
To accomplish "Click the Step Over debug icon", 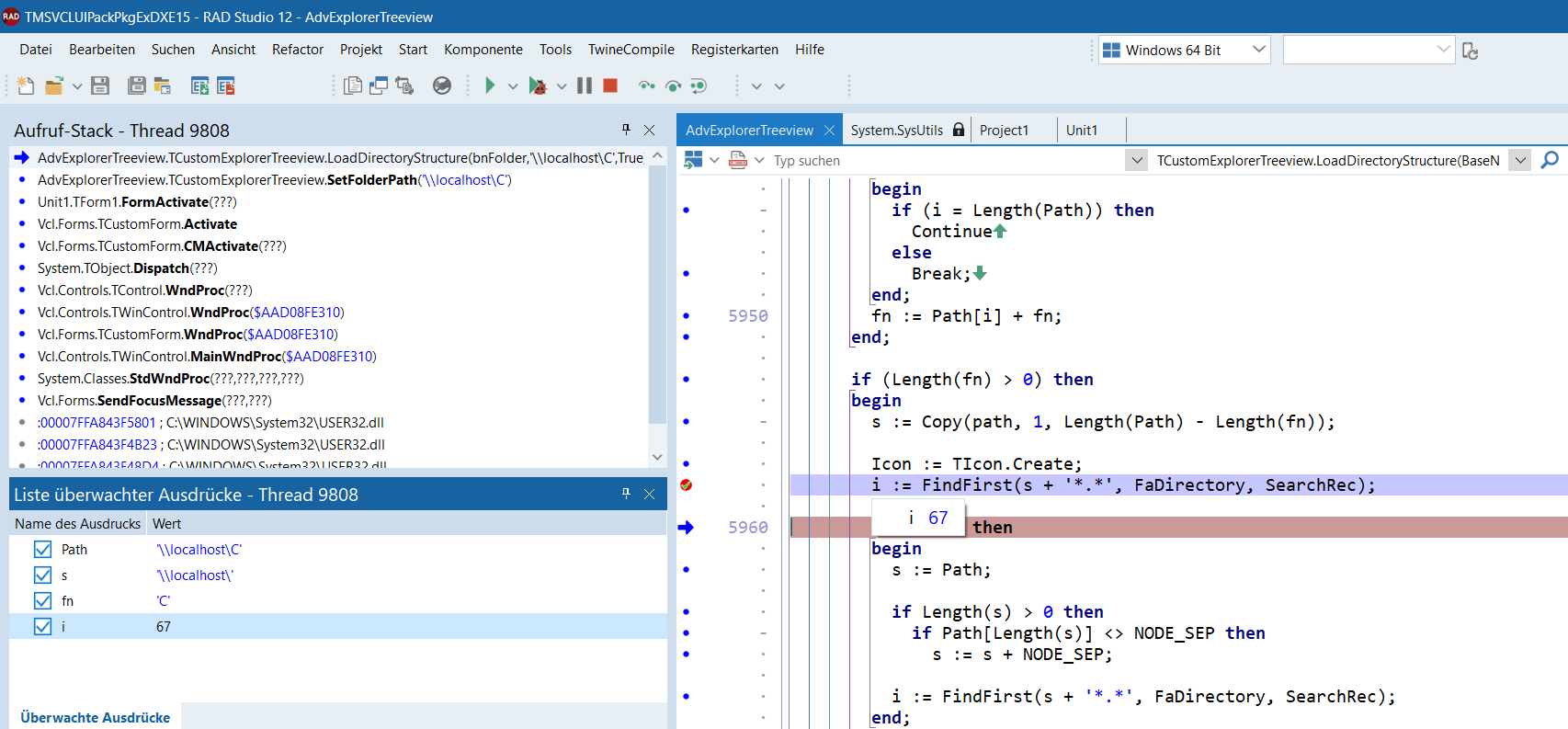I will coord(674,85).
